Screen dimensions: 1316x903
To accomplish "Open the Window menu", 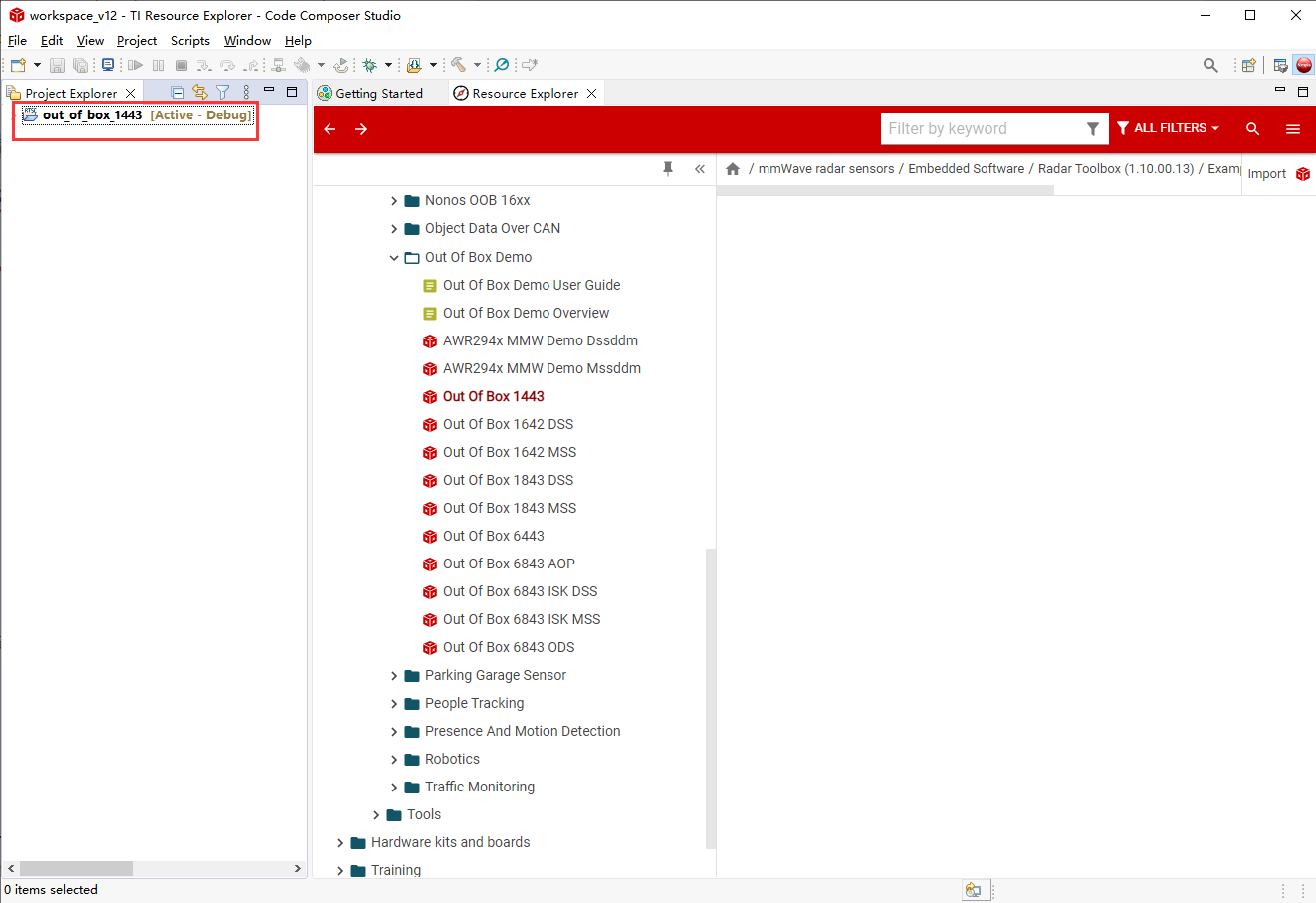I will point(247,41).
